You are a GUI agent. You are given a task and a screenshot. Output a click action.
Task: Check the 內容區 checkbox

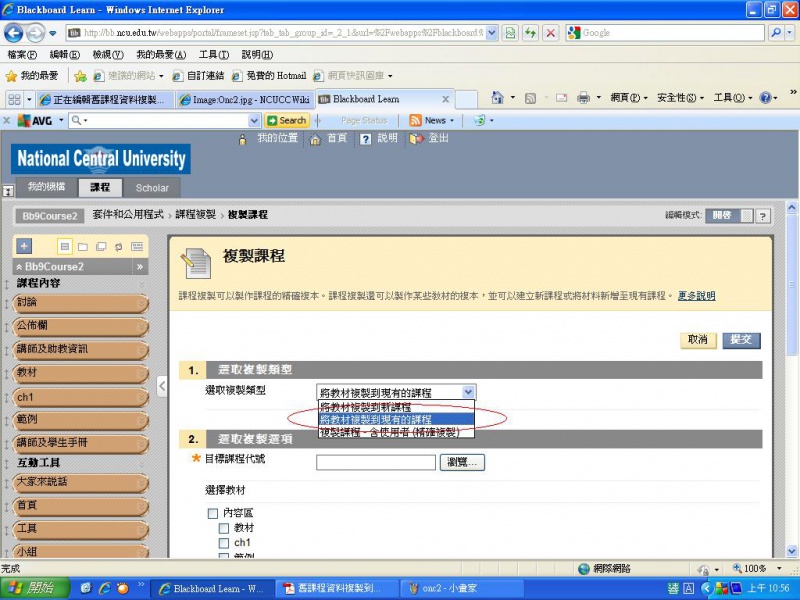tap(212, 513)
